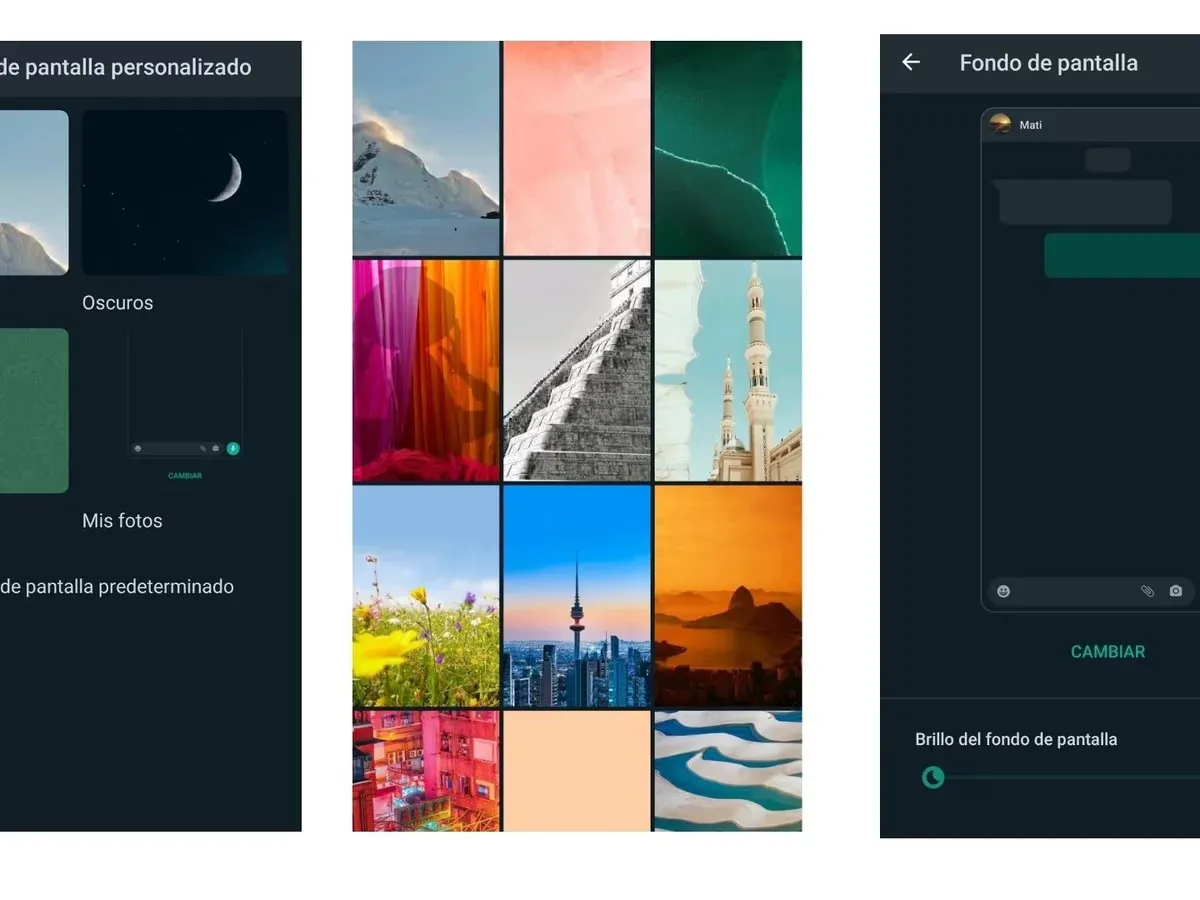Tap the back arrow in Fondo de pantalla

910,63
